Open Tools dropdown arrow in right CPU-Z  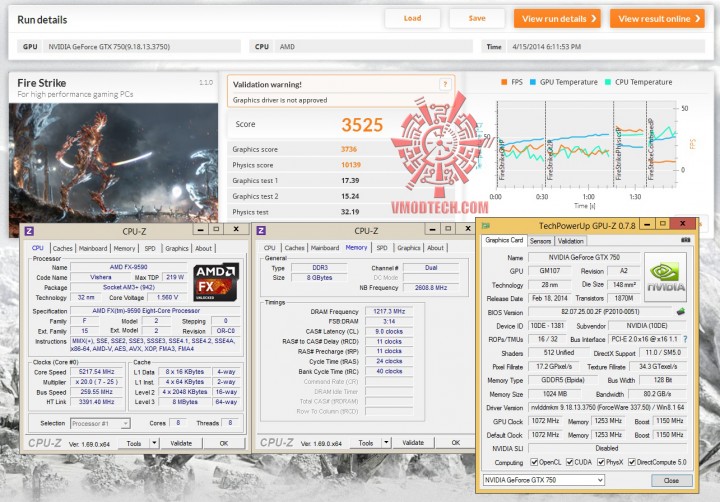pyautogui.click(x=387, y=443)
